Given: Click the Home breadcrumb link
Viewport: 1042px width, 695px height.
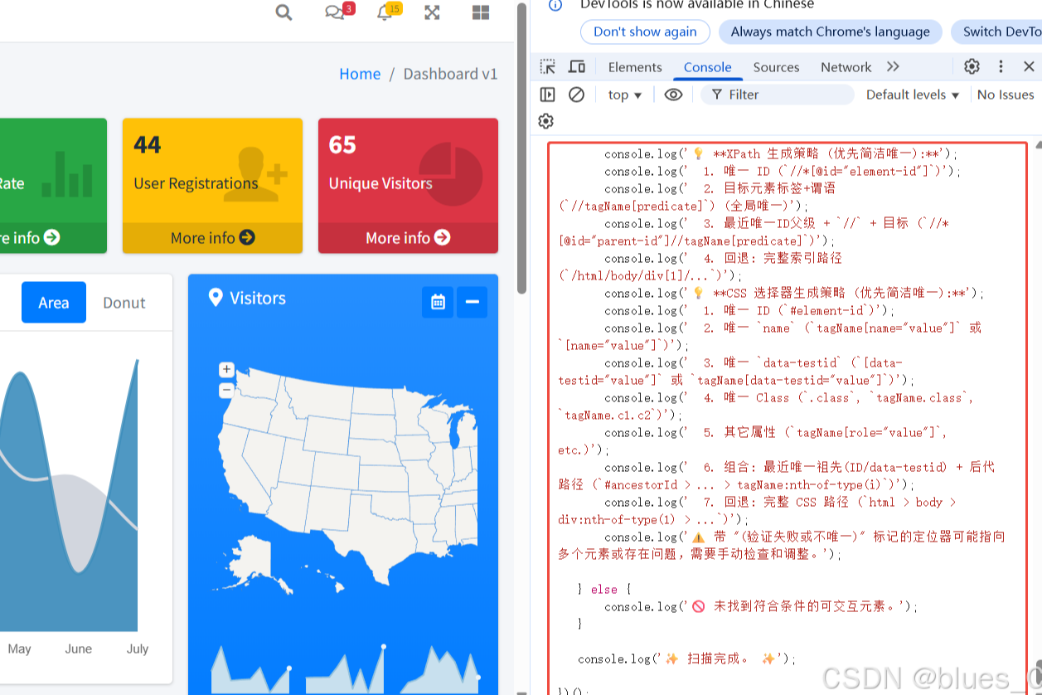Looking at the screenshot, I should 360,74.
